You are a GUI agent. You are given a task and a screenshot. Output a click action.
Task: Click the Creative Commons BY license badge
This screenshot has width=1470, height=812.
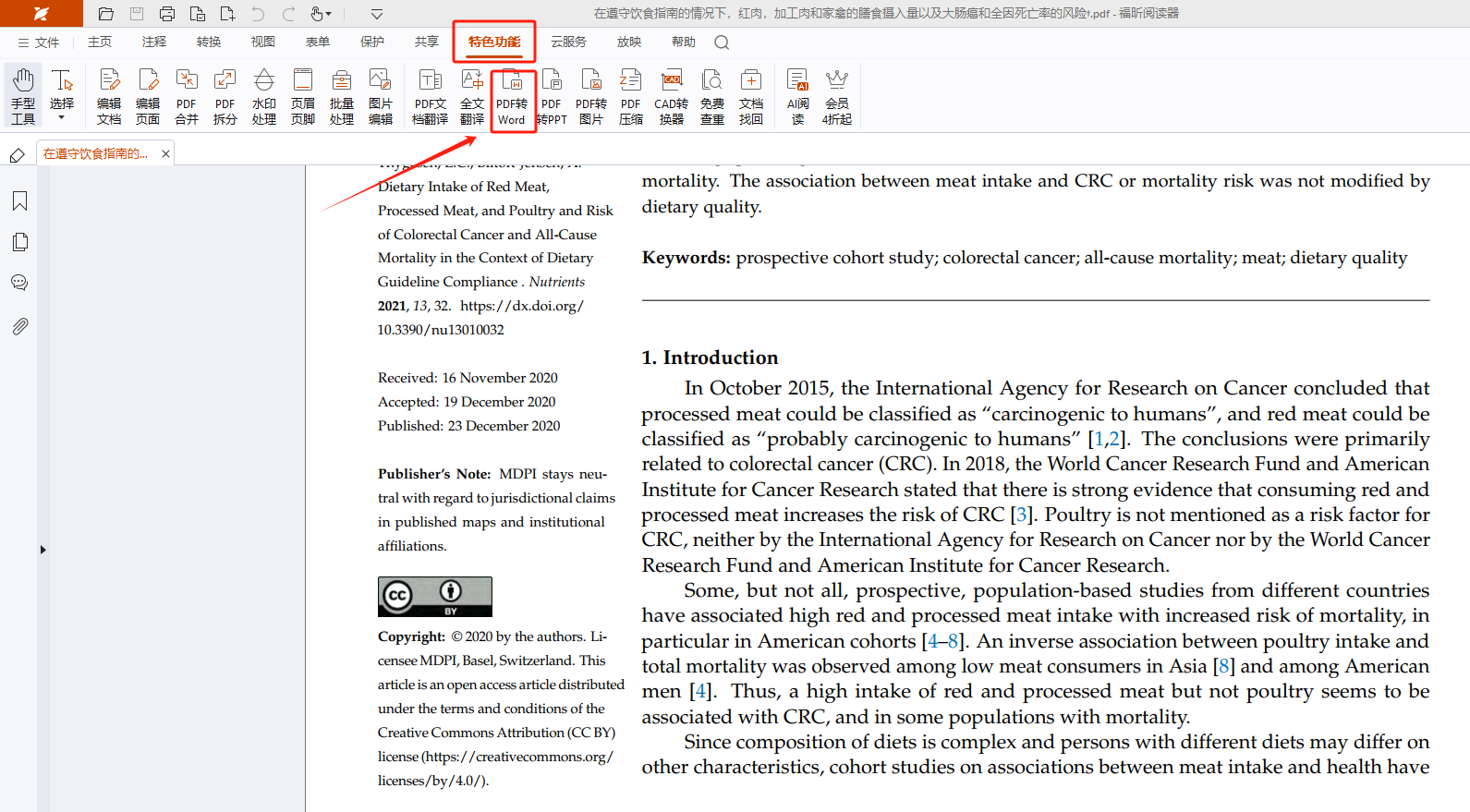434,597
